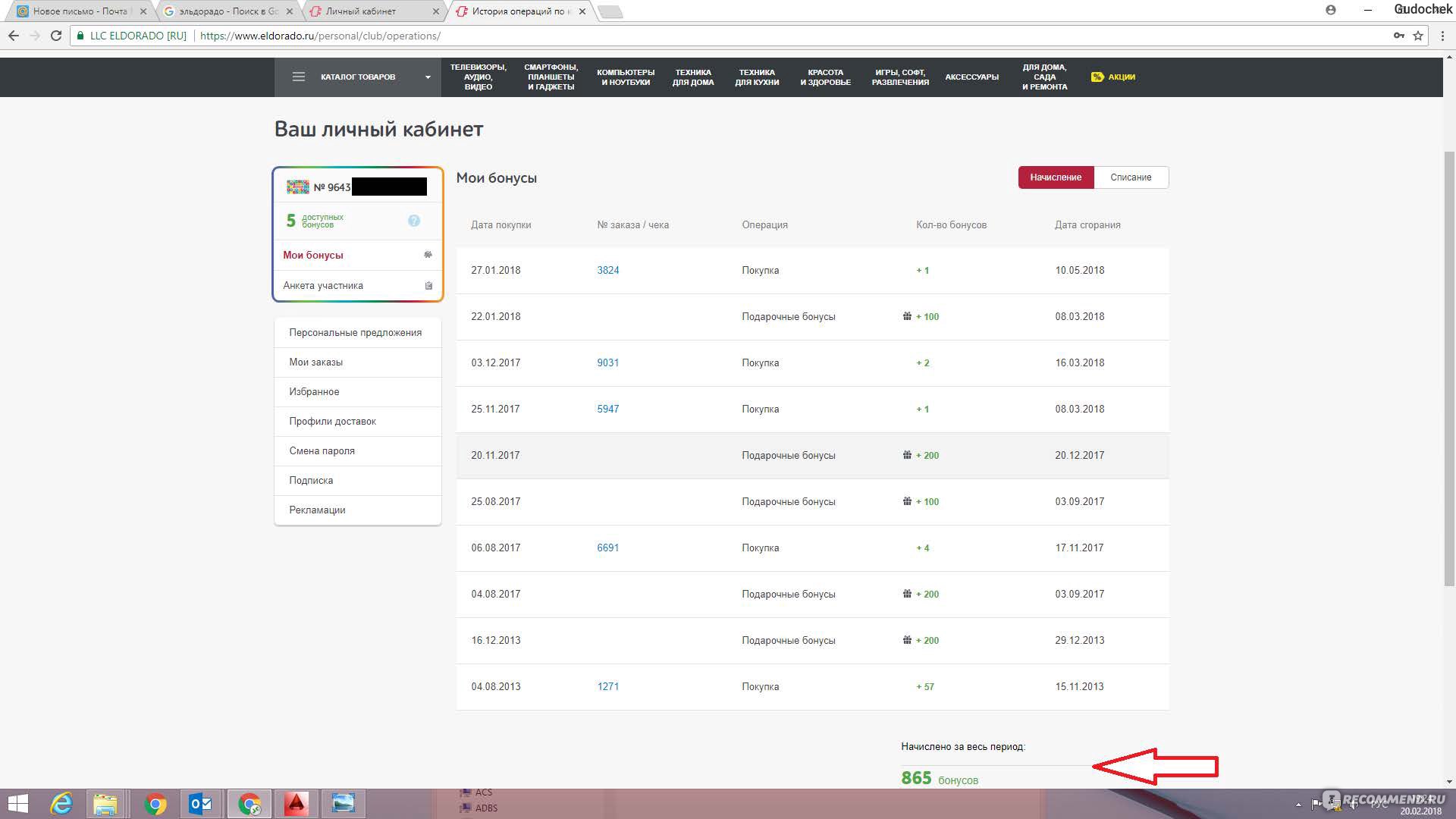The height and width of the screenshot is (819, 1456).
Task: Click clipboard icon by Анкета участника
Action: coord(428,286)
